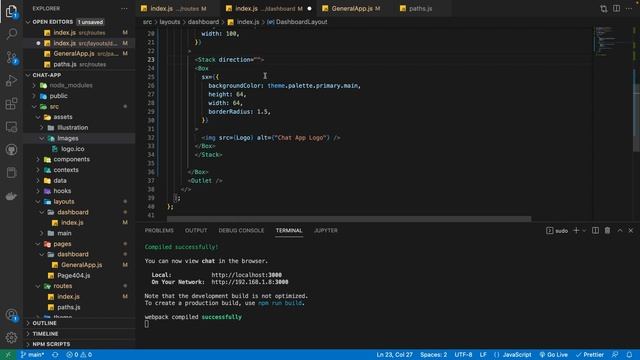
Task: Open feedback icon in status bar
Action: pyautogui.click(x=615, y=355)
